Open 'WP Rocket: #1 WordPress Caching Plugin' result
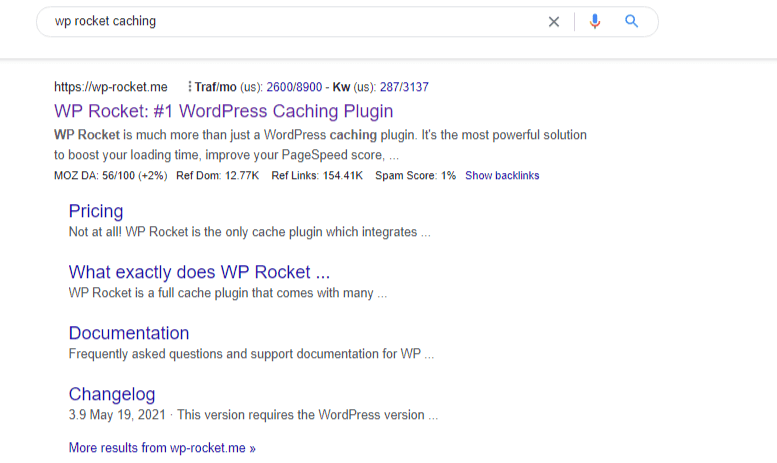Image resolution: width=777 pixels, height=463 pixels. coord(223,111)
